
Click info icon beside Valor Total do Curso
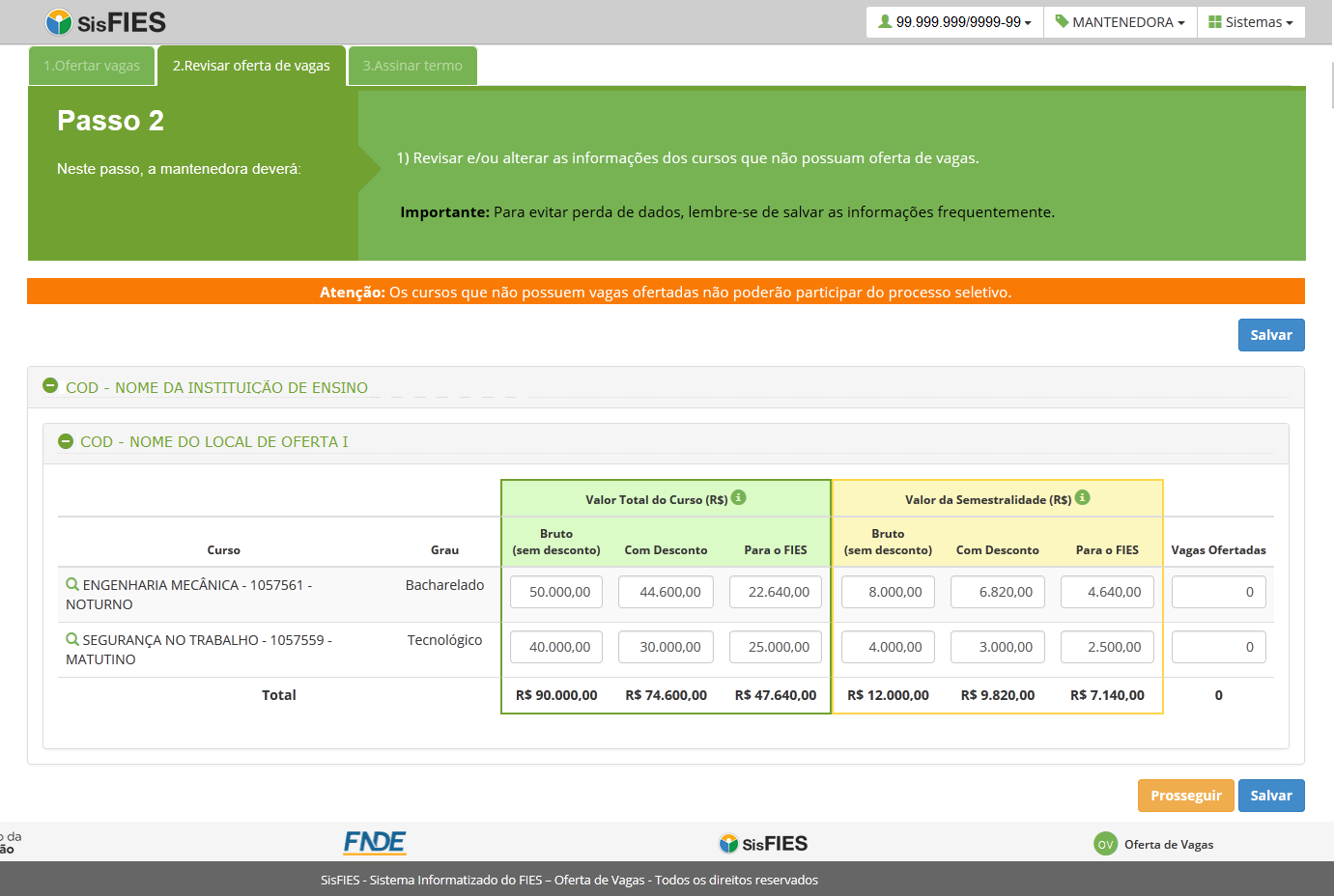point(739,497)
